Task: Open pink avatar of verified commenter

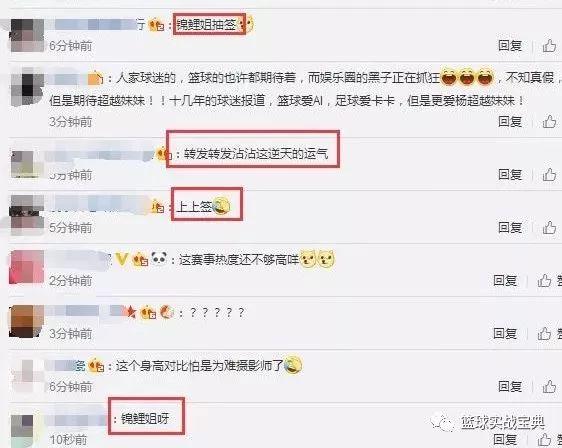Action: [27, 267]
